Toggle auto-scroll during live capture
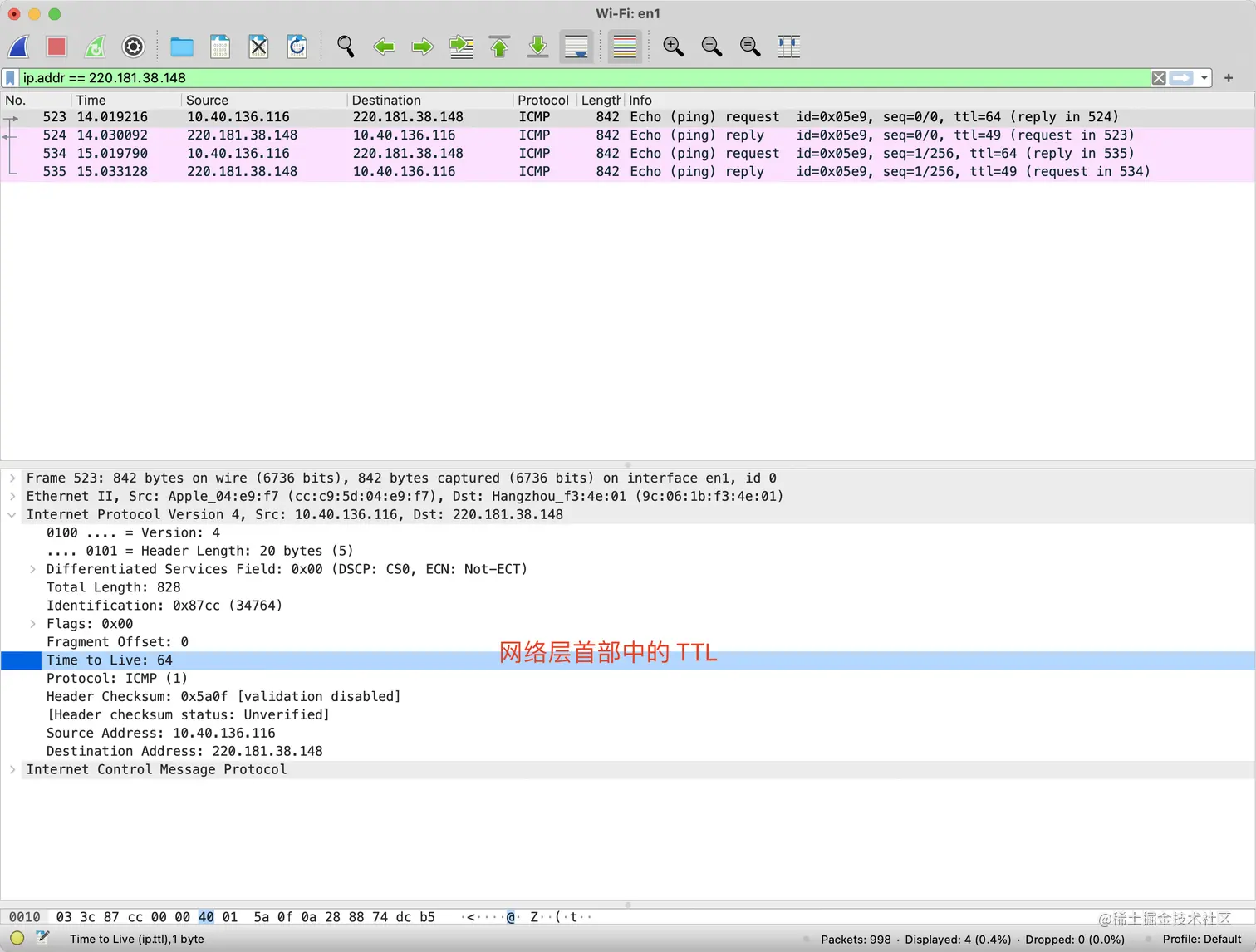The height and width of the screenshot is (952, 1256). pos(576,47)
